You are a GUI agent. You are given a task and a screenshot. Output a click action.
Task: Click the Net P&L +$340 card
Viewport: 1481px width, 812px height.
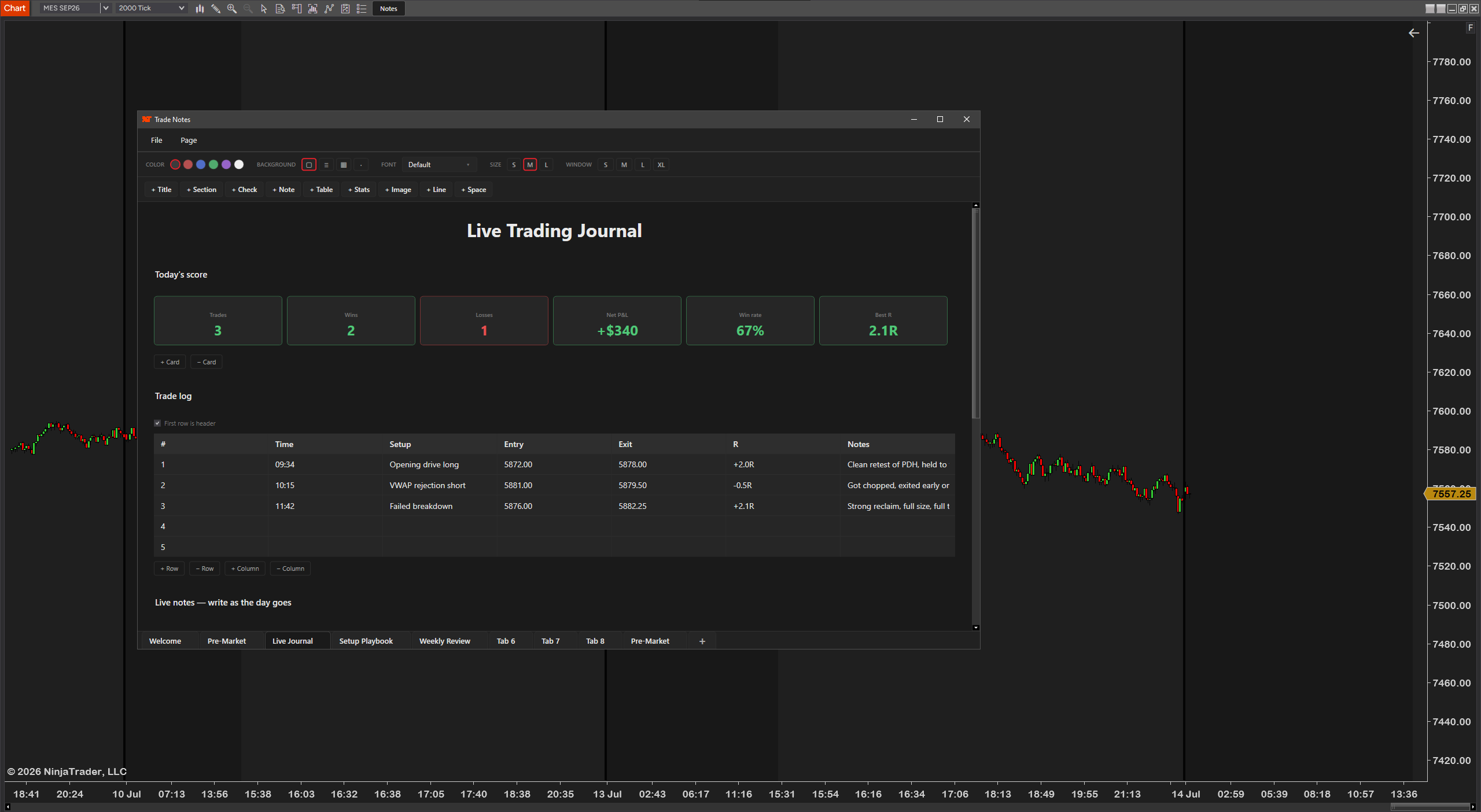click(x=617, y=321)
